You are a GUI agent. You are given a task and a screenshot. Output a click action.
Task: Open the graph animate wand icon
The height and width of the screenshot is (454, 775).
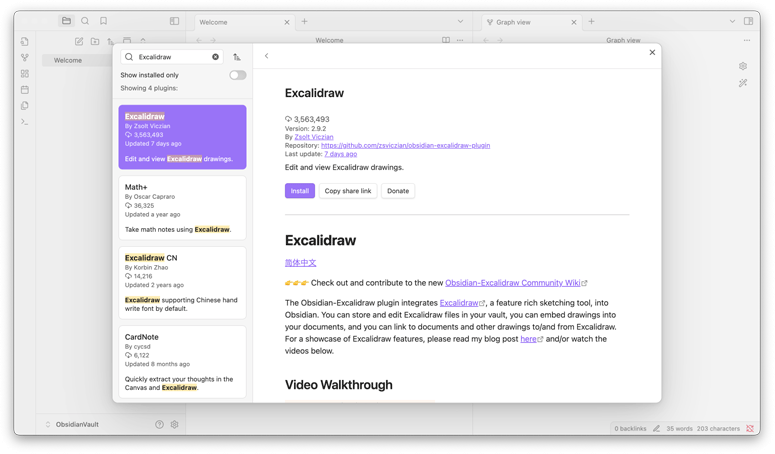[x=743, y=83]
